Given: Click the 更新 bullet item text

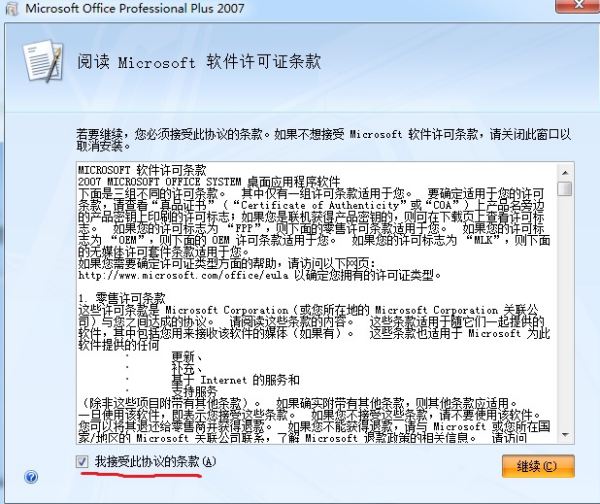Looking at the screenshot, I should point(187,357).
